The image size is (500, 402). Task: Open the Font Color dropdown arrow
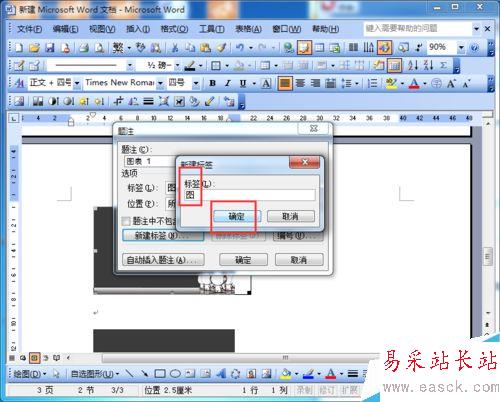(425, 83)
